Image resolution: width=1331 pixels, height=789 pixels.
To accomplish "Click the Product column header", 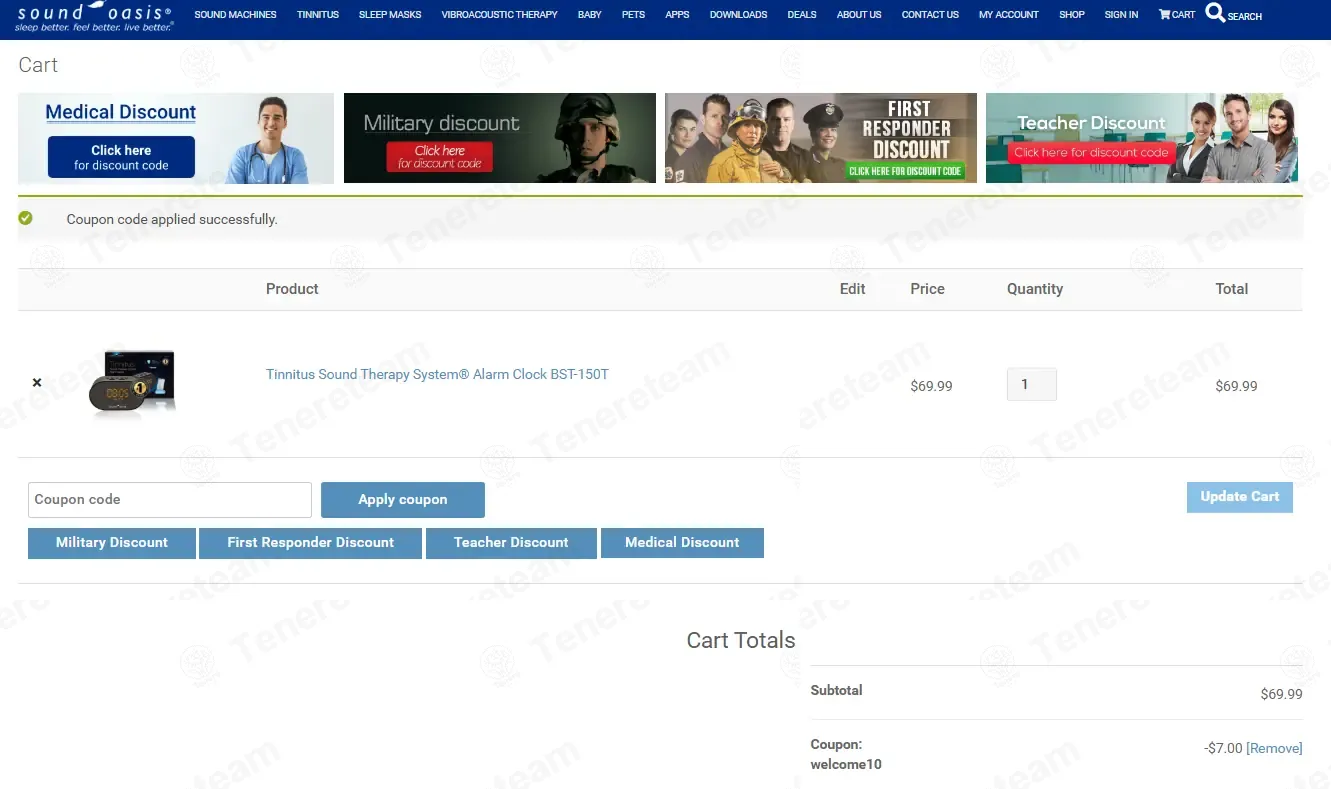I will click(292, 289).
